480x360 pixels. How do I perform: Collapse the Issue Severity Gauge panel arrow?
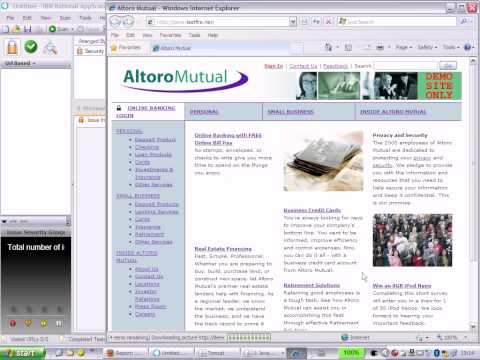pos(4,221)
